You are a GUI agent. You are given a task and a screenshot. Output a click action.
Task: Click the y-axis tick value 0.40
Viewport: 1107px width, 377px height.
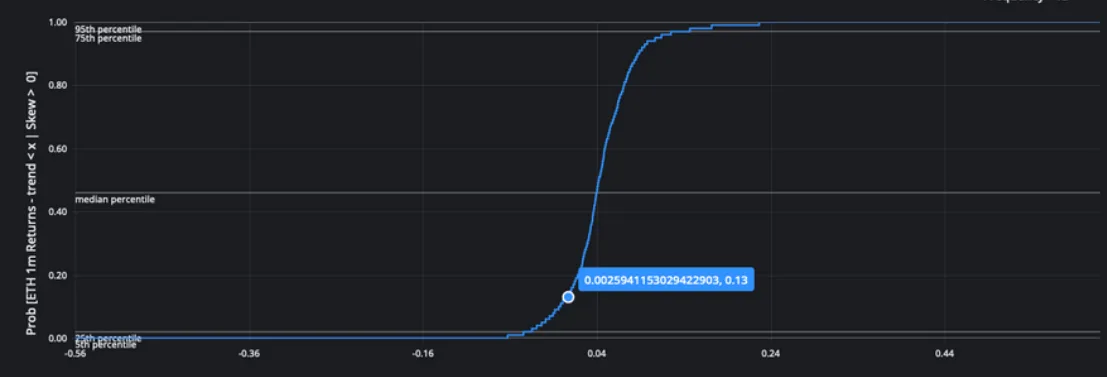point(57,213)
